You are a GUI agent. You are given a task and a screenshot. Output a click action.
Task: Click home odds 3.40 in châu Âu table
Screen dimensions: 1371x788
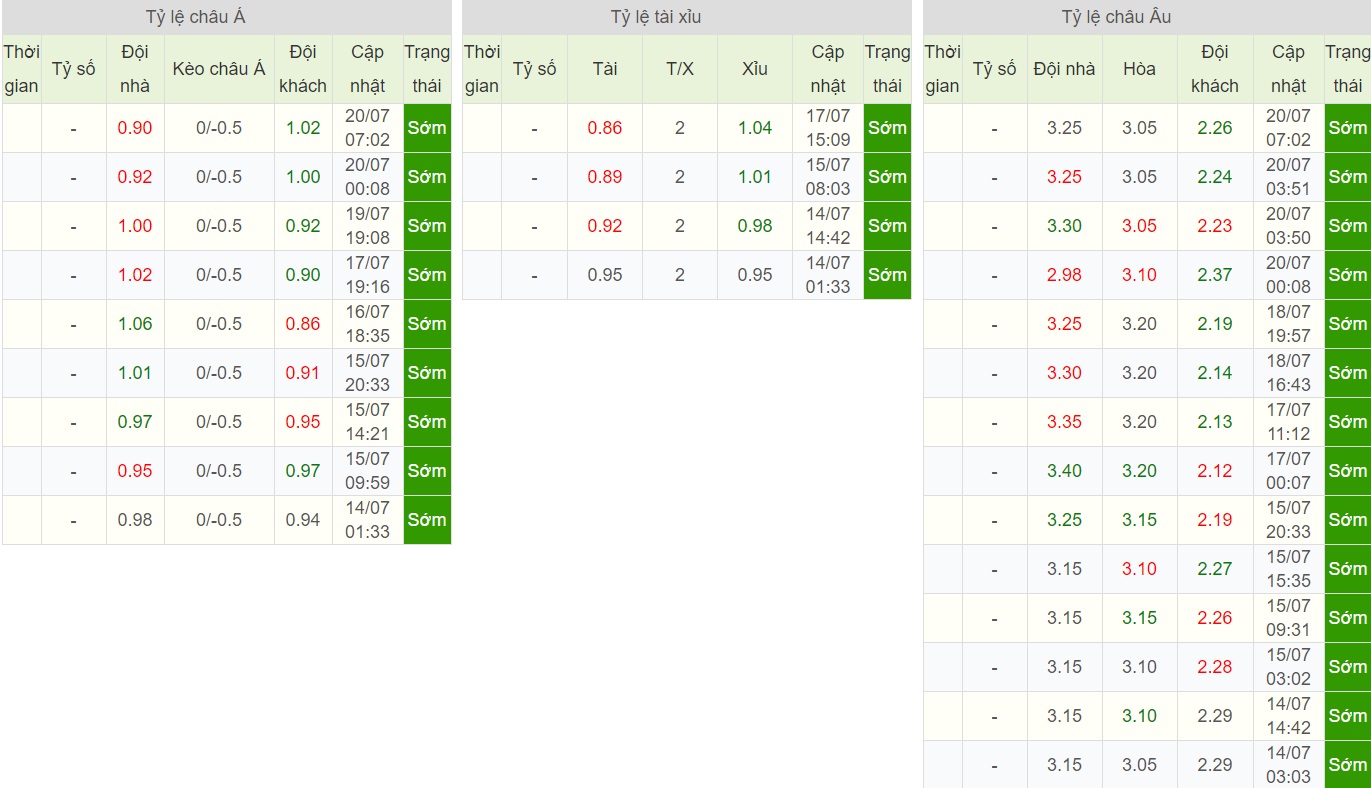coord(1064,471)
